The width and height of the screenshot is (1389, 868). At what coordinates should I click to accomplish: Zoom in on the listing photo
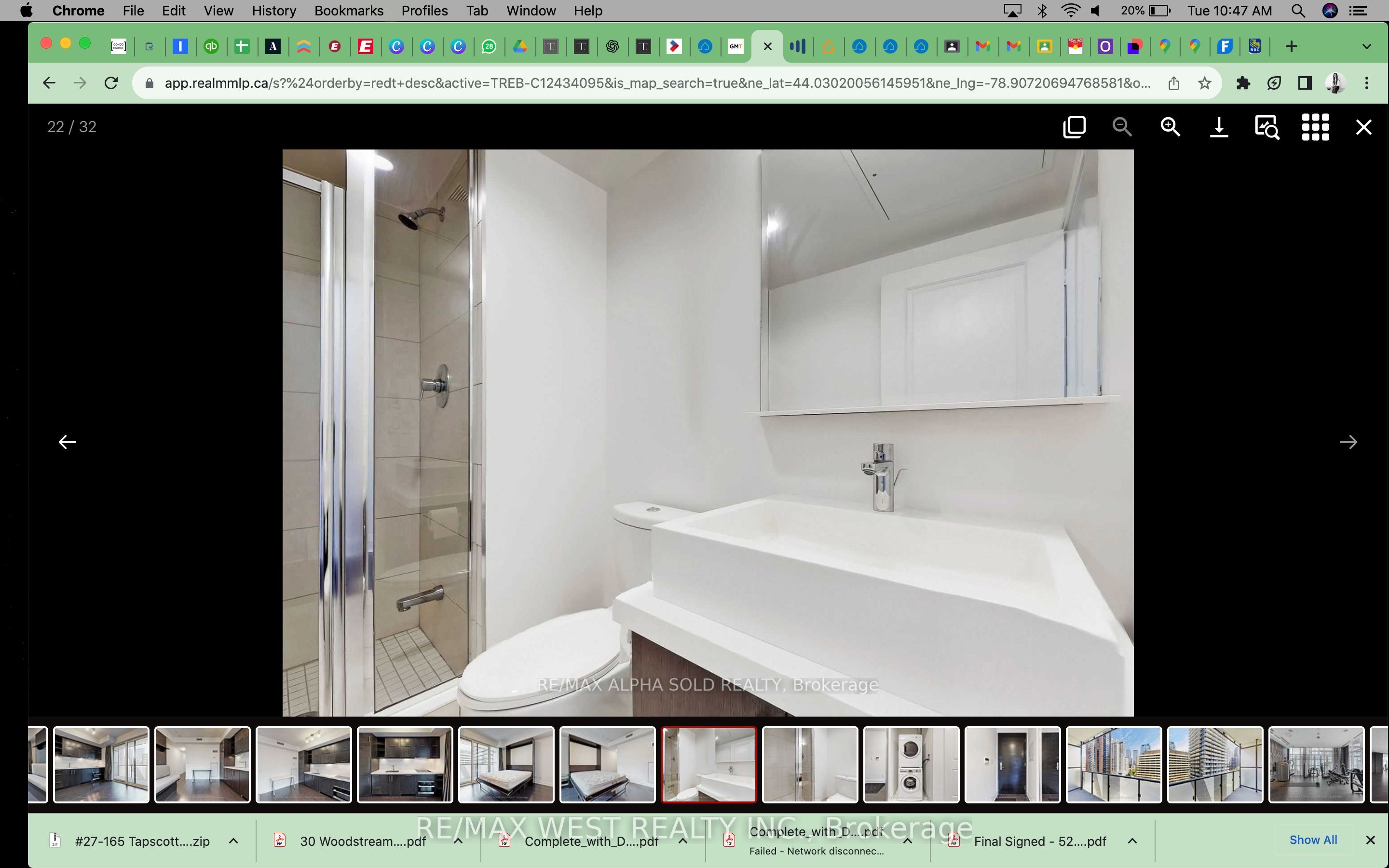[x=1170, y=127]
